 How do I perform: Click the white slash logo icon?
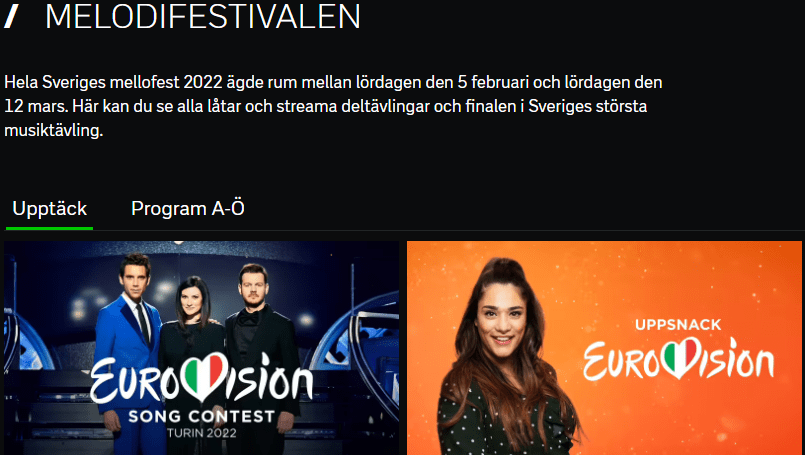[x=11, y=16]
